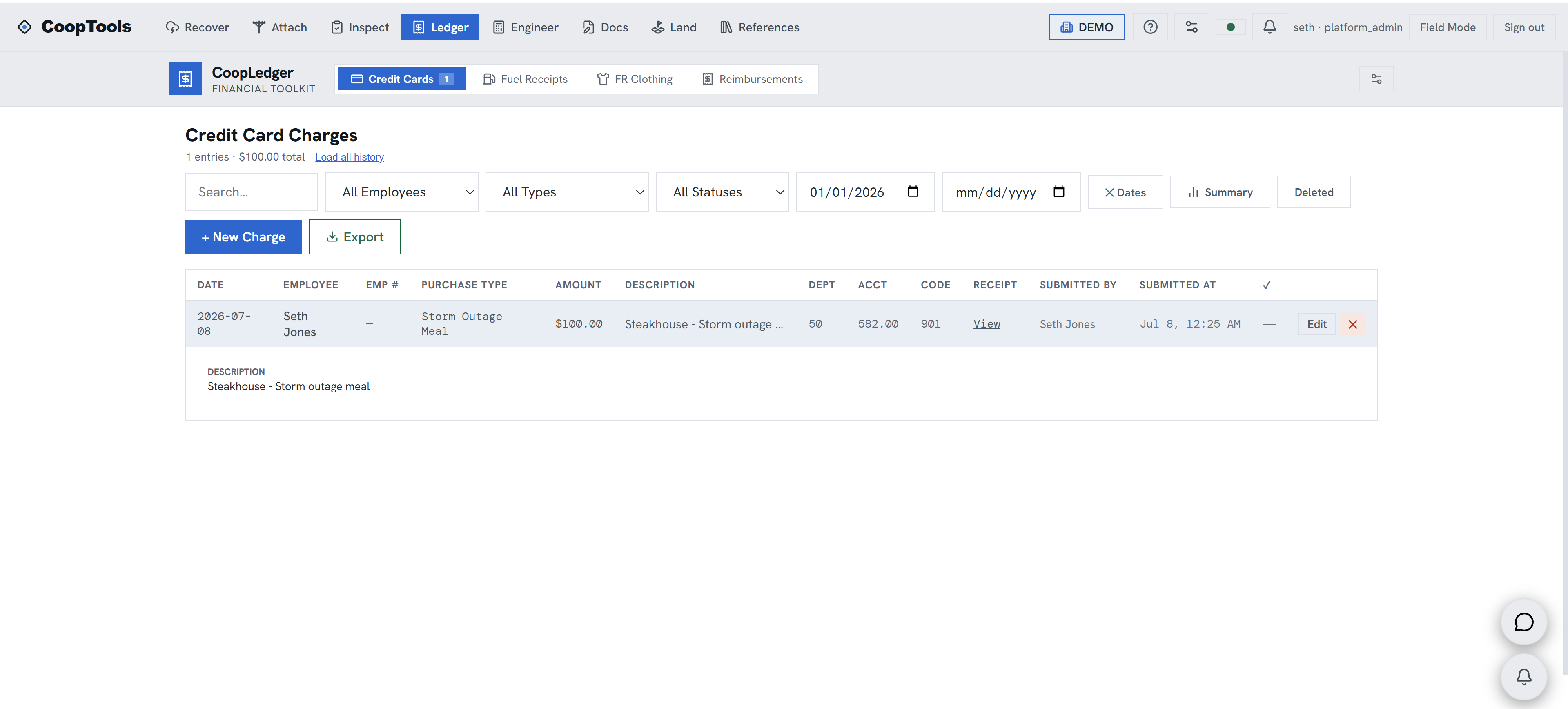Open the Summary chart view

pyautogui.click(x=1220, y=192)
